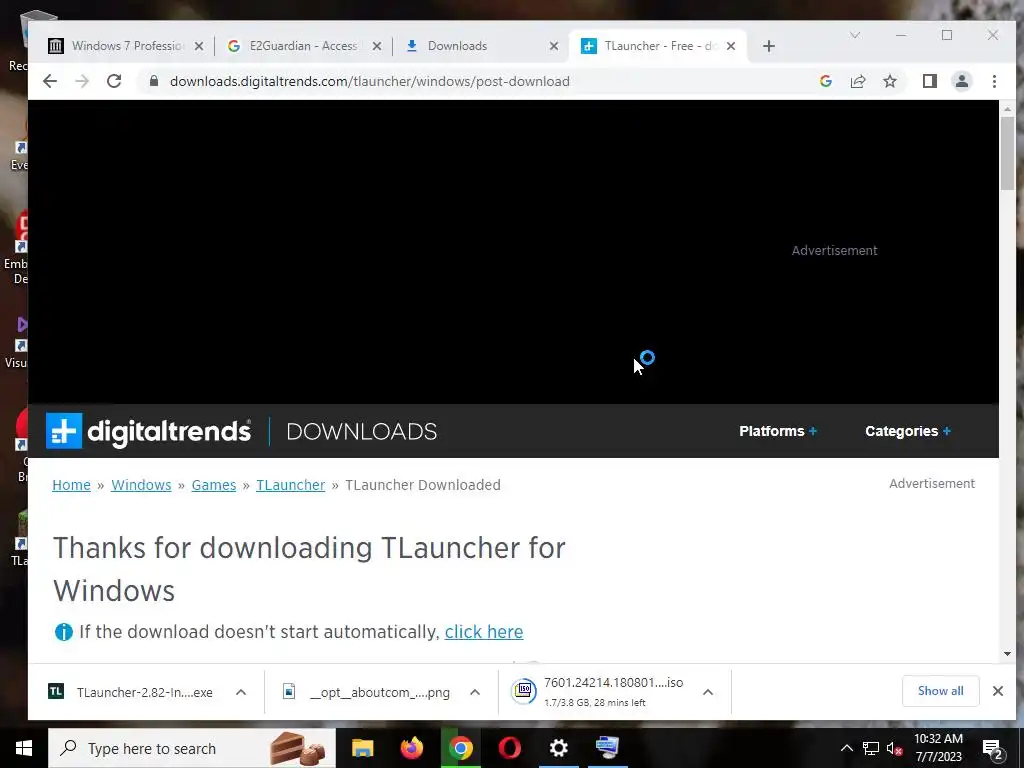
Task: Click the forward navigation arrow
Action: [x=82, y=81]
